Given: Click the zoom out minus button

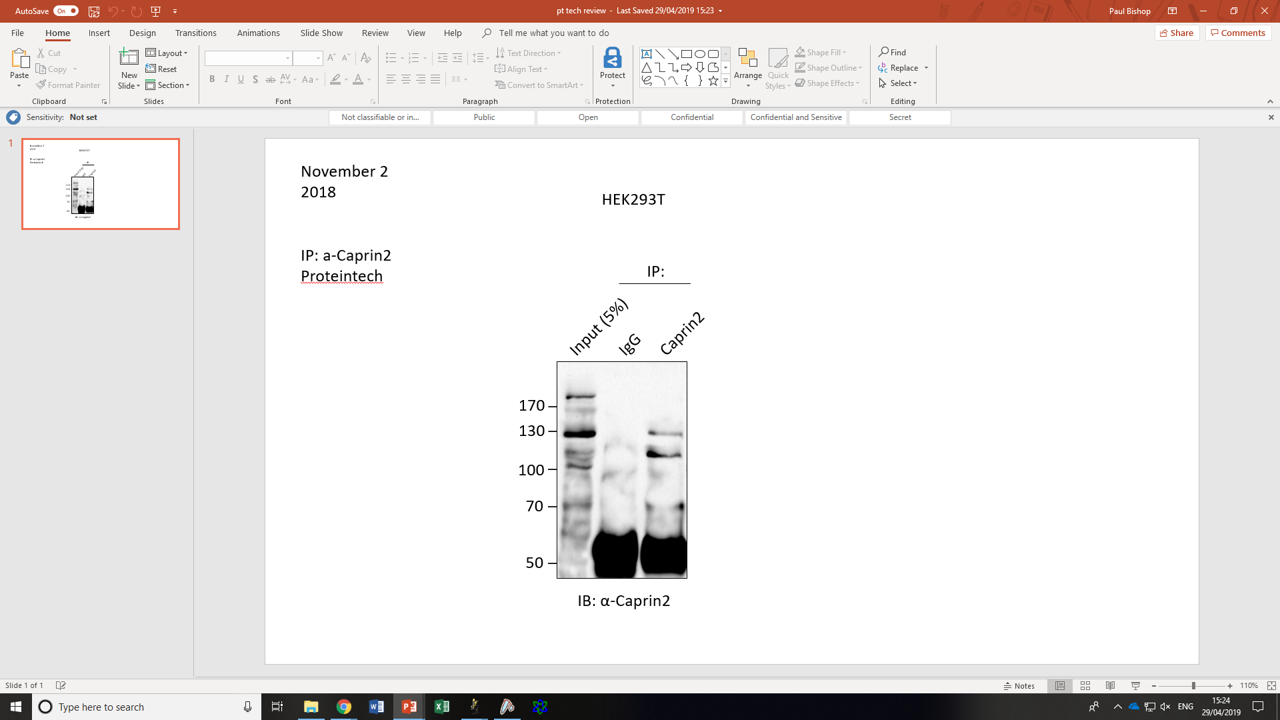Looking at the screenshot, I should (1154, 686).
